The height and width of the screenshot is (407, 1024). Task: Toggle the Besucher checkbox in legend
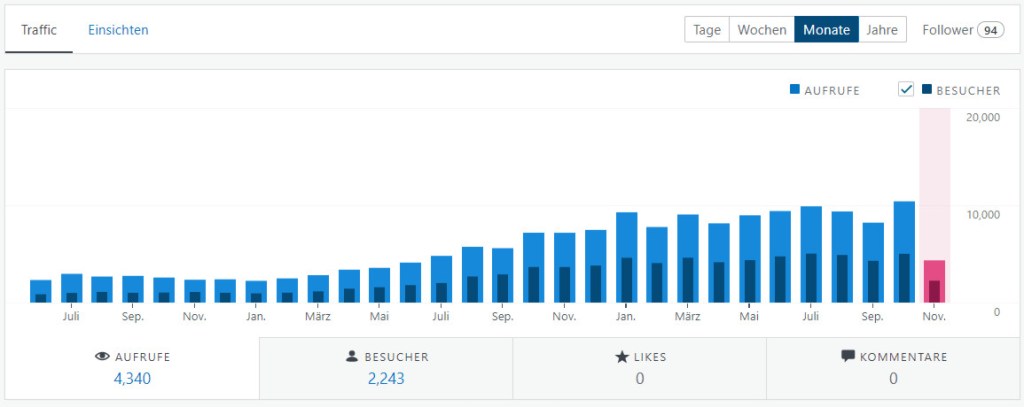point(907,90)
